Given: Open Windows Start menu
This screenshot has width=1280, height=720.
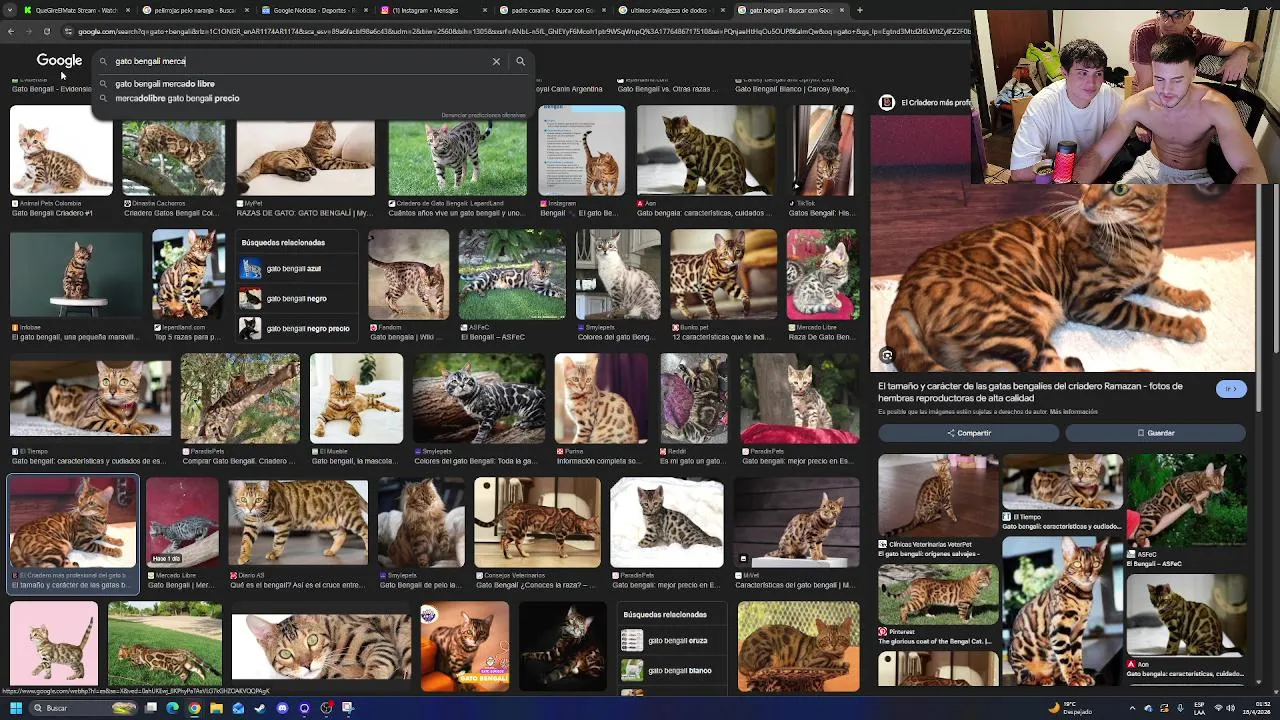Looking at the screenshot, I should (15, 708).
